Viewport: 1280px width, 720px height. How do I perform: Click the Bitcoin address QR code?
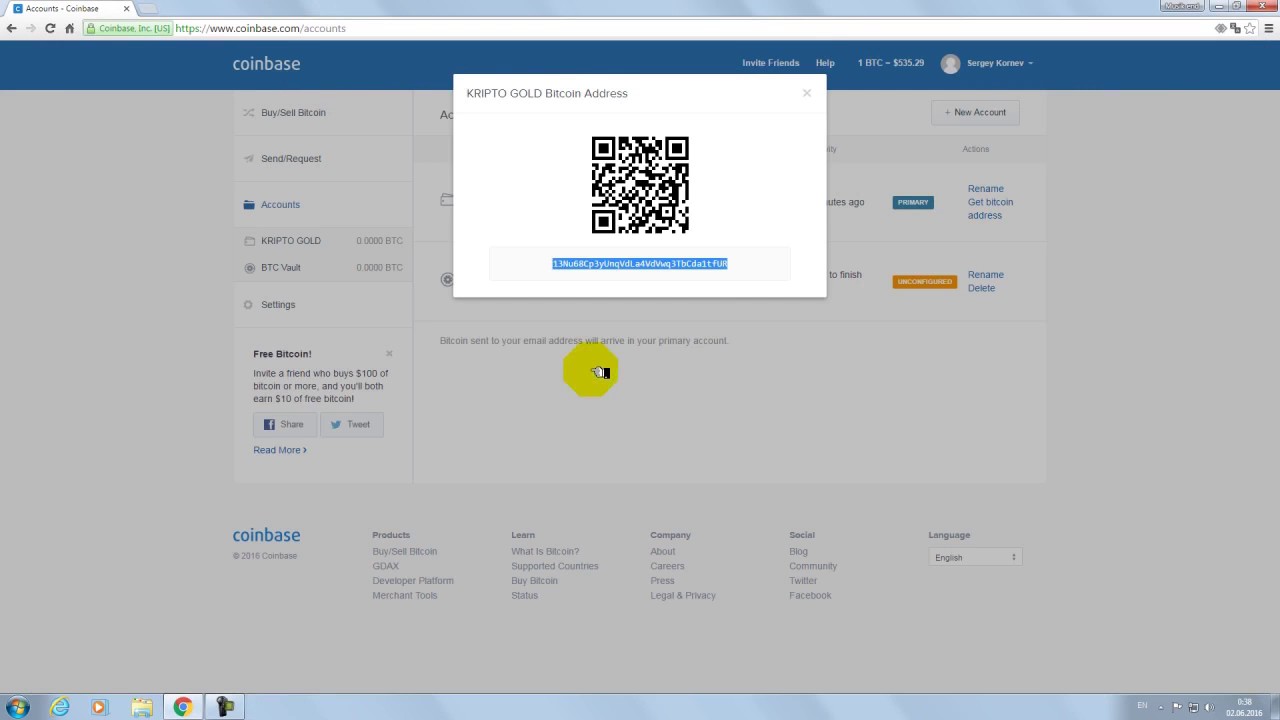point(640,185)
